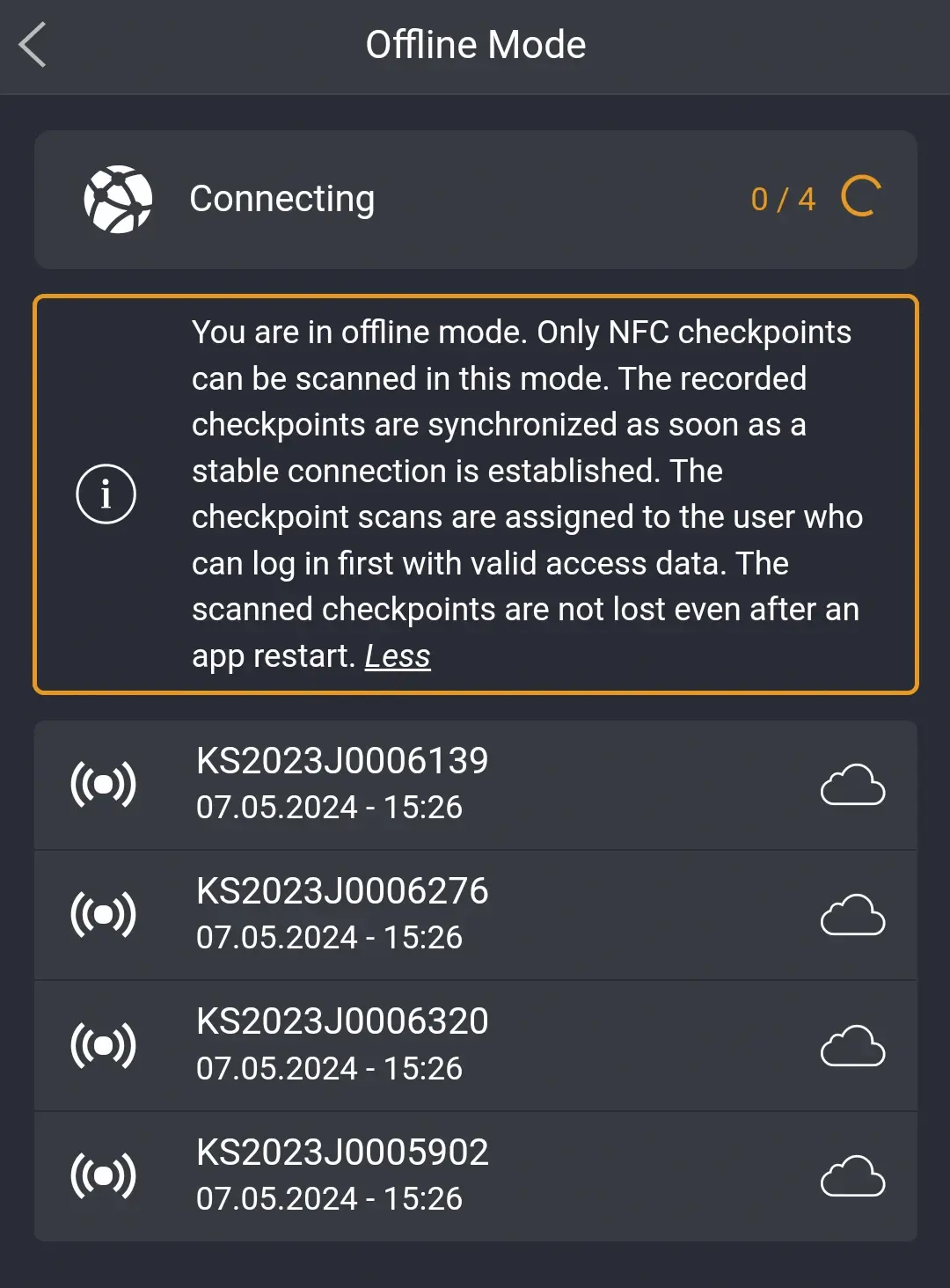Collapse the notice using the Less link
The width and height of the screenshot is (950, 1288).
397,655
